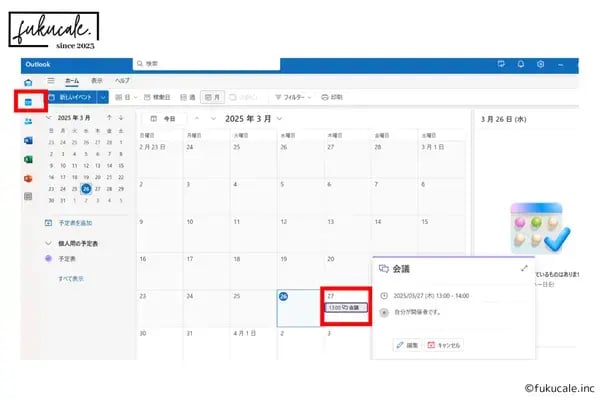Image resolution: width=600 pixels, height=400 pixels.
Task: Toggle the 予定表 calendar color circle
Action: click(49, 259)
